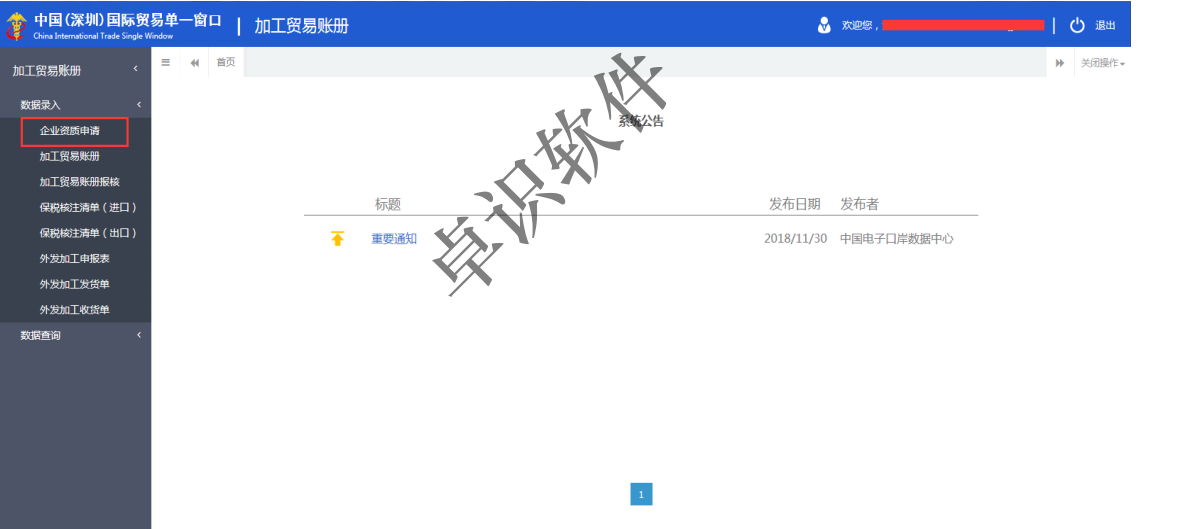Click the power logout icon
This screenshot has width=1189, height=529.
pos(1077,25)
